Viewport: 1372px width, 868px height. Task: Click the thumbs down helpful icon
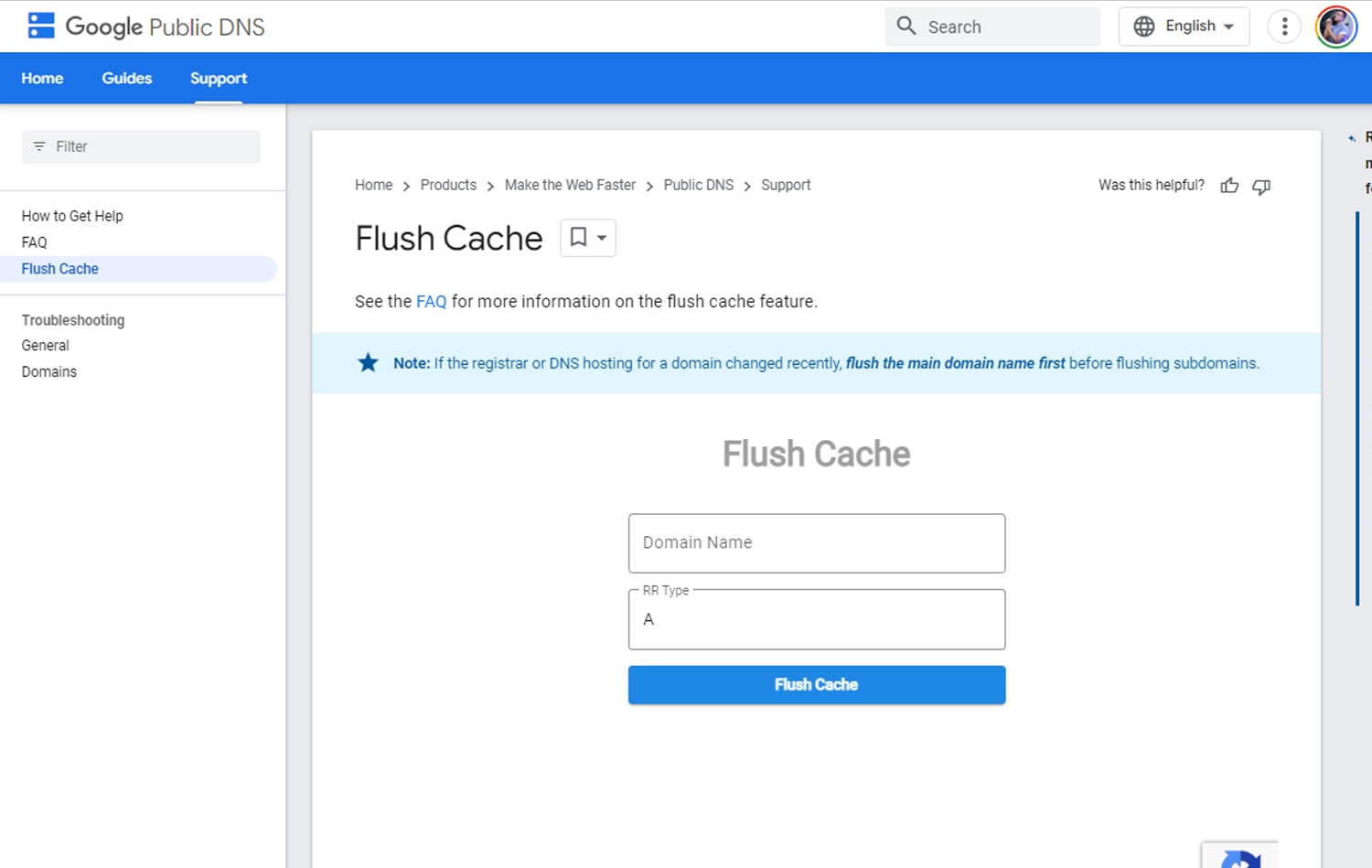point(1261,187)
